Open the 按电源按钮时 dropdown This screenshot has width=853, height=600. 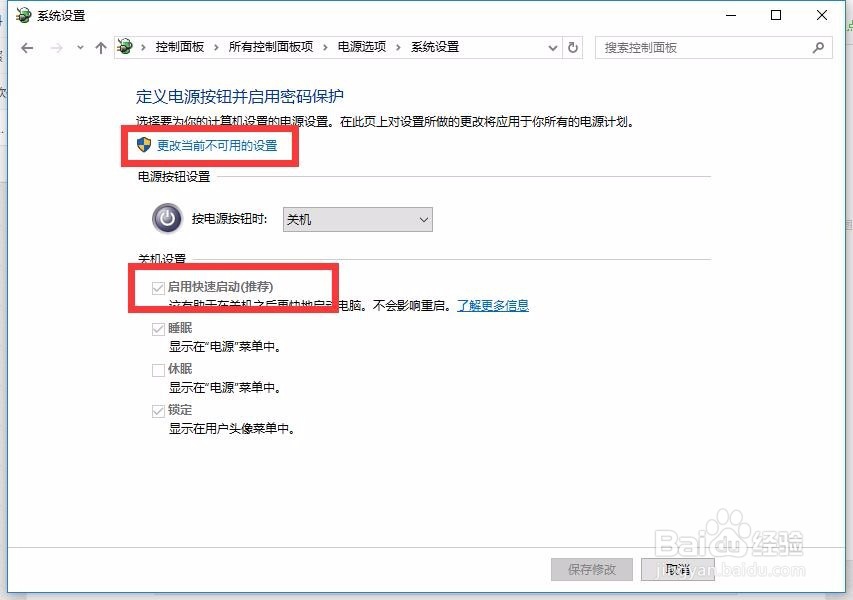coord(357,219)
